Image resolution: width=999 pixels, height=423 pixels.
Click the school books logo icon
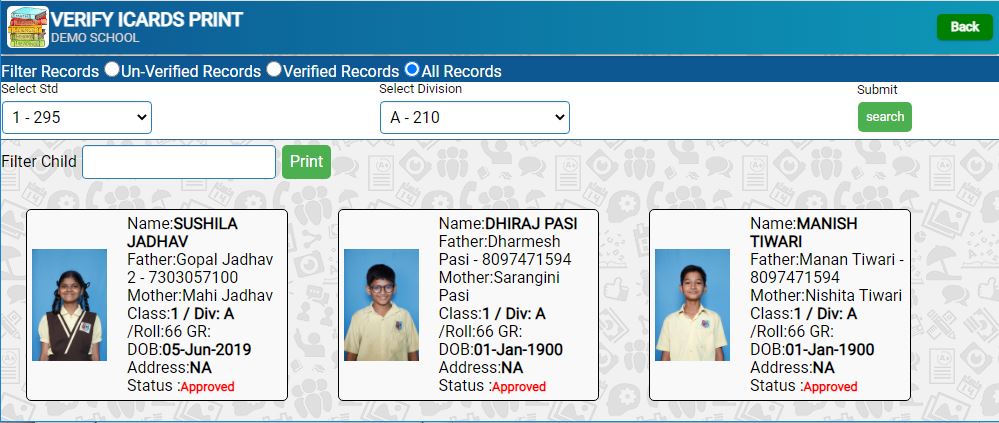coord(27,27)
